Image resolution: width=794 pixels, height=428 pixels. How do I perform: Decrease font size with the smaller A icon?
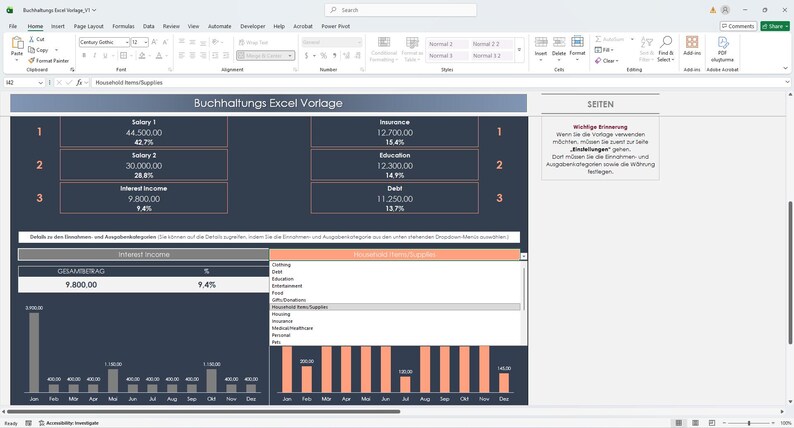click(165, 42)
